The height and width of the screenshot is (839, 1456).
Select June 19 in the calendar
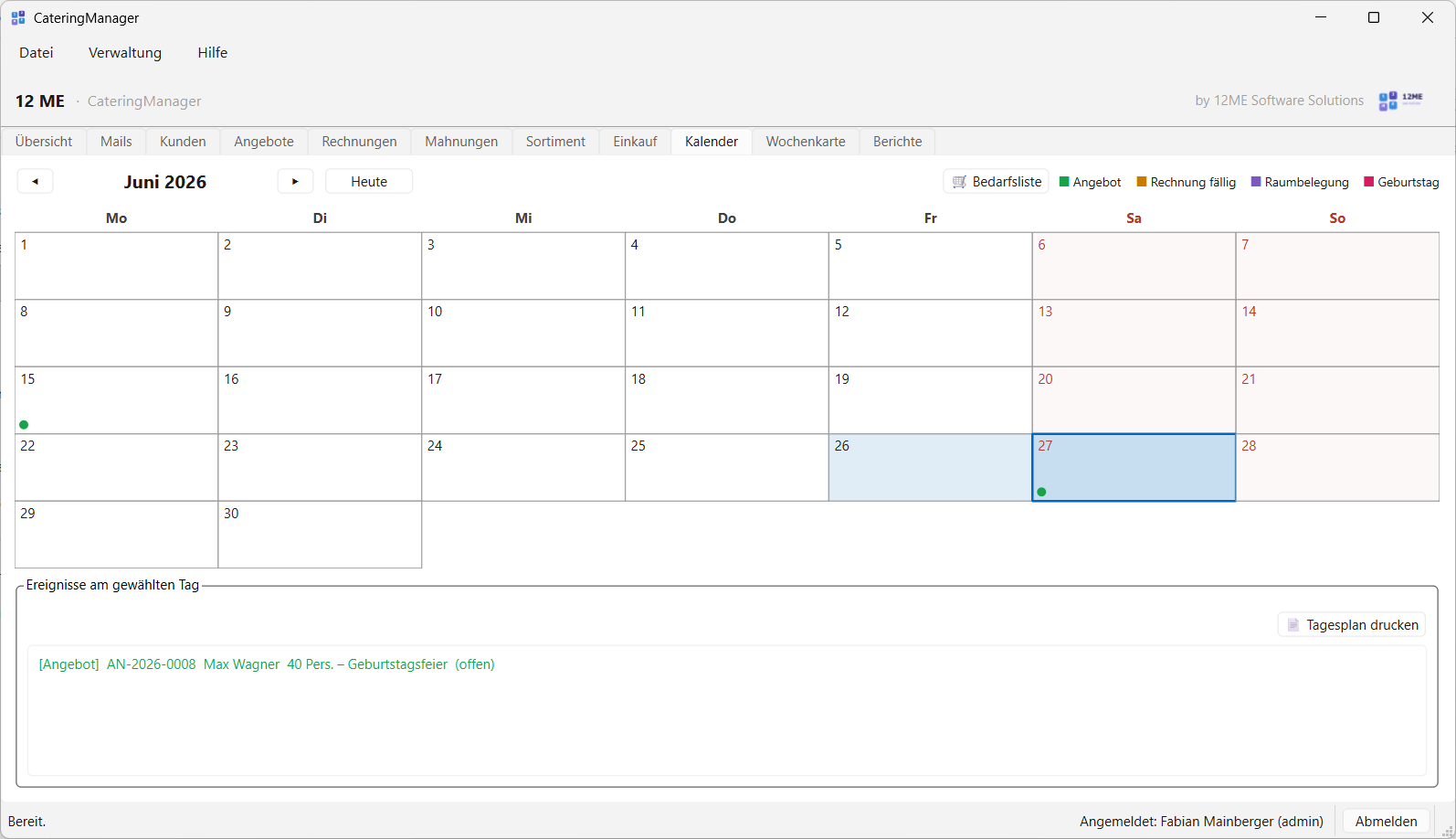point(931,400)
